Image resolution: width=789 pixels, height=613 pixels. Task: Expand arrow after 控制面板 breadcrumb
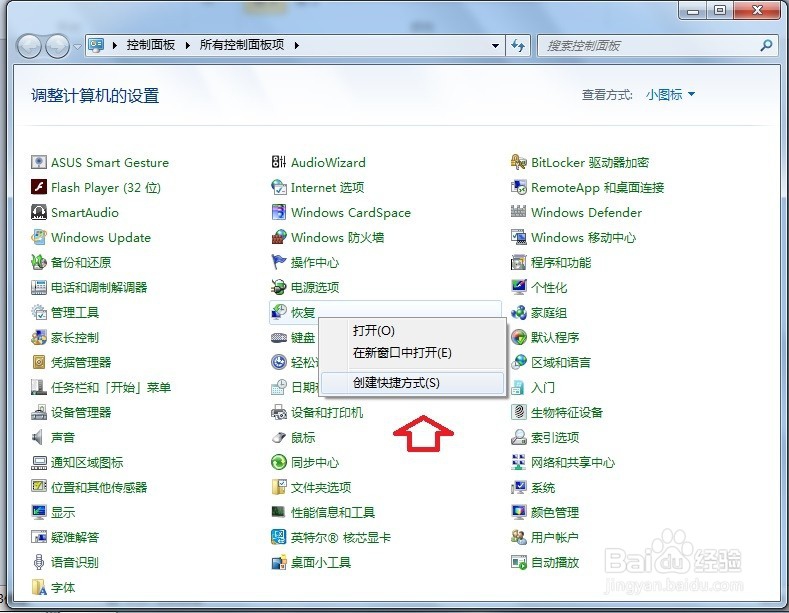188,45
